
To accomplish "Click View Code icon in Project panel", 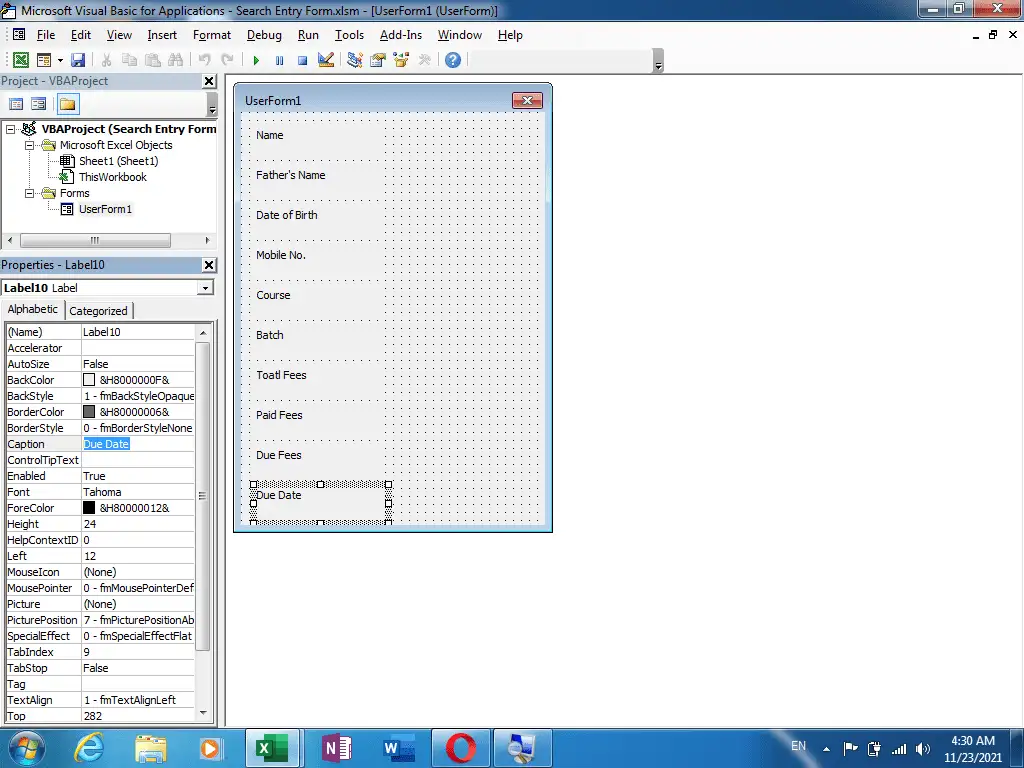I will tap(16, 104).
